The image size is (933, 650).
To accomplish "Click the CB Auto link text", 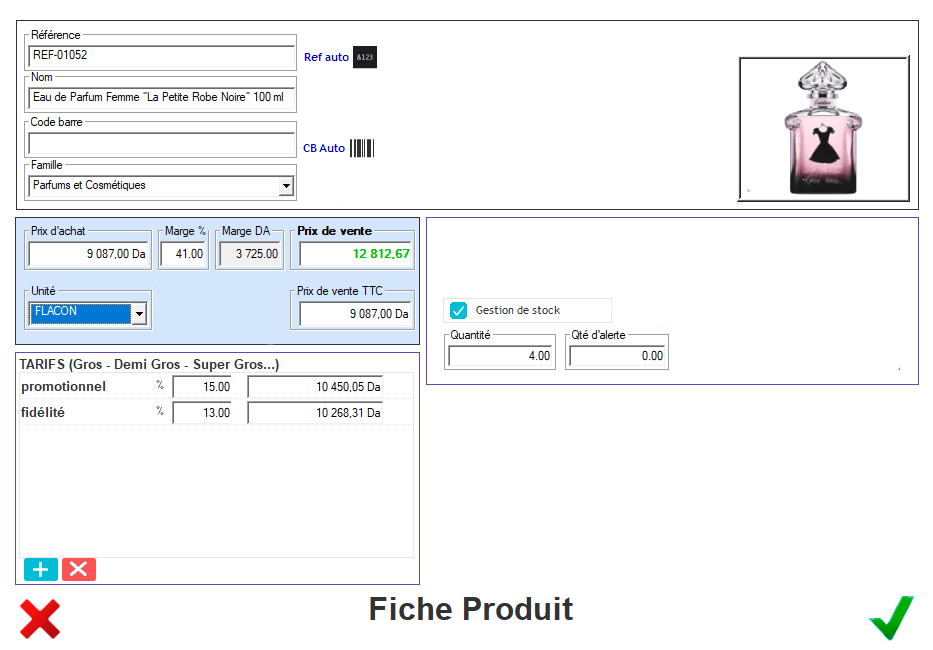I will (324, 148).
